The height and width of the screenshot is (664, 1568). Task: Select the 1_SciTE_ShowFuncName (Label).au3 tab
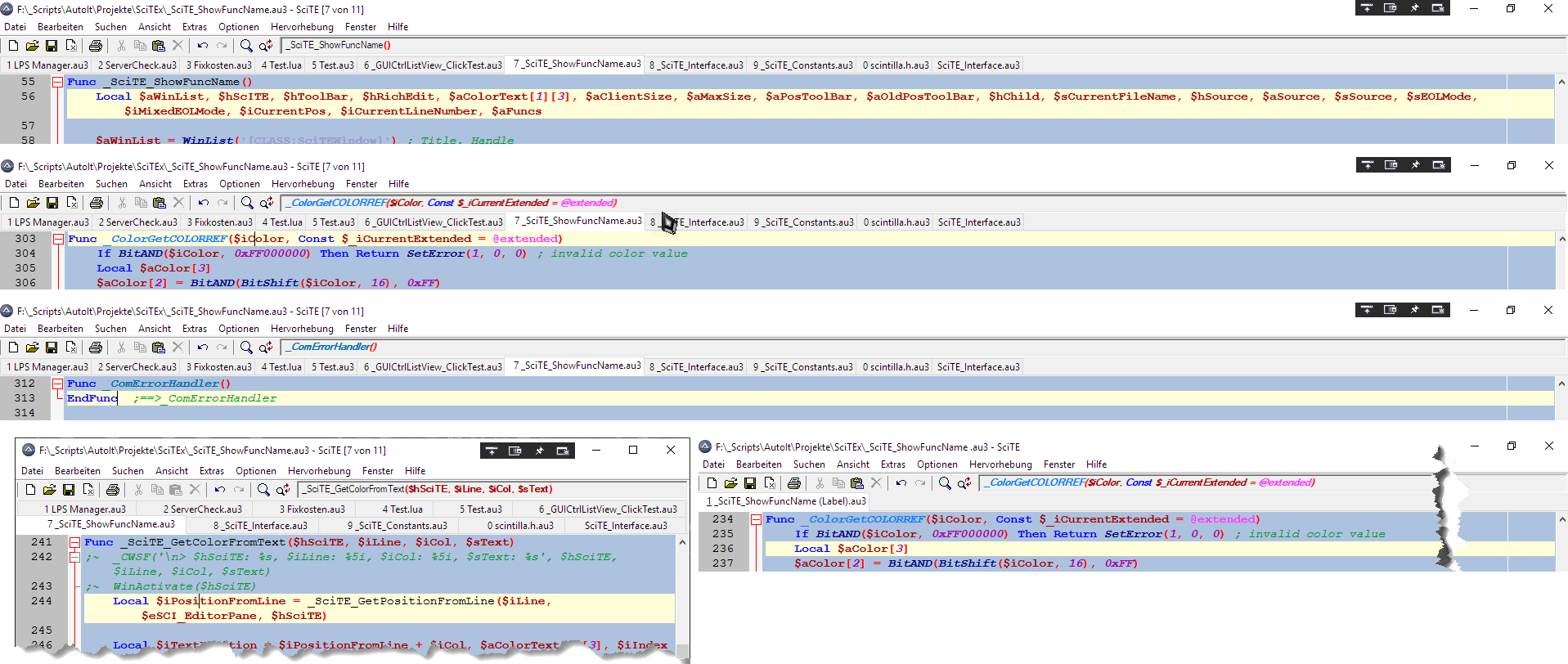pyautogui.click(x=786, y=501)
